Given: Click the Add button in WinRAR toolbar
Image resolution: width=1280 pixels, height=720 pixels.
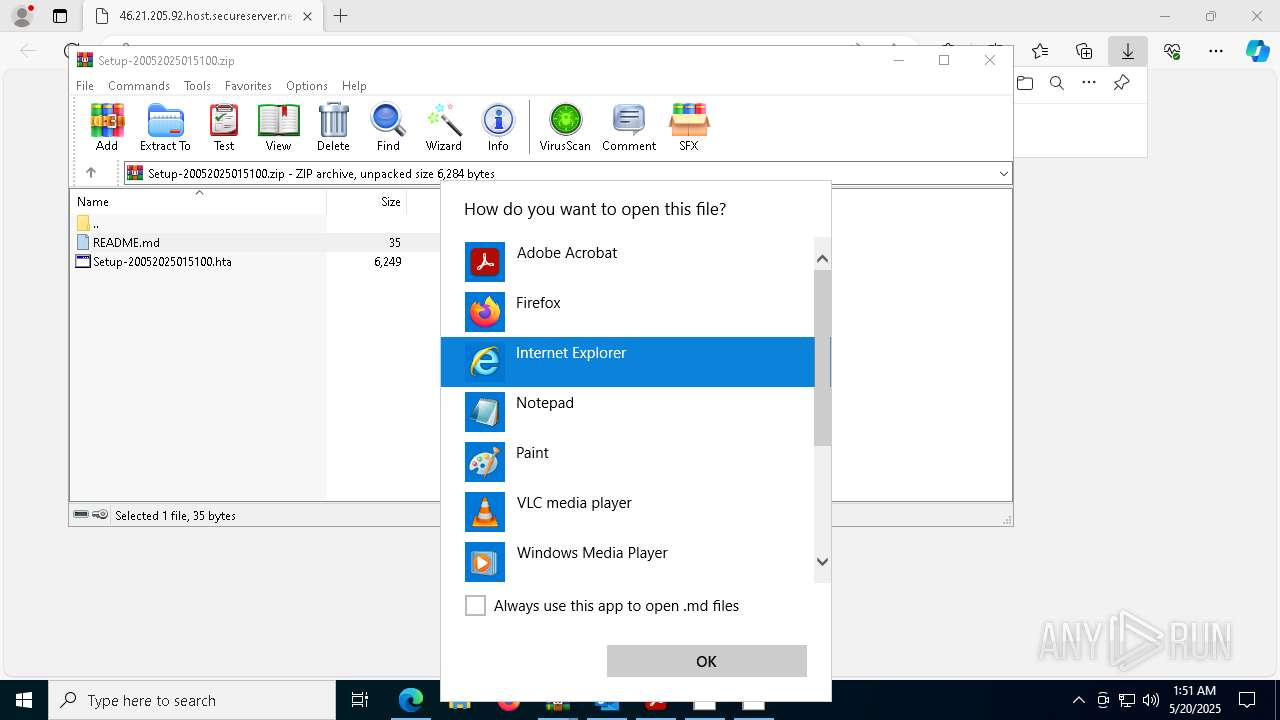Looking at the screenshot, I should point(107,127).
